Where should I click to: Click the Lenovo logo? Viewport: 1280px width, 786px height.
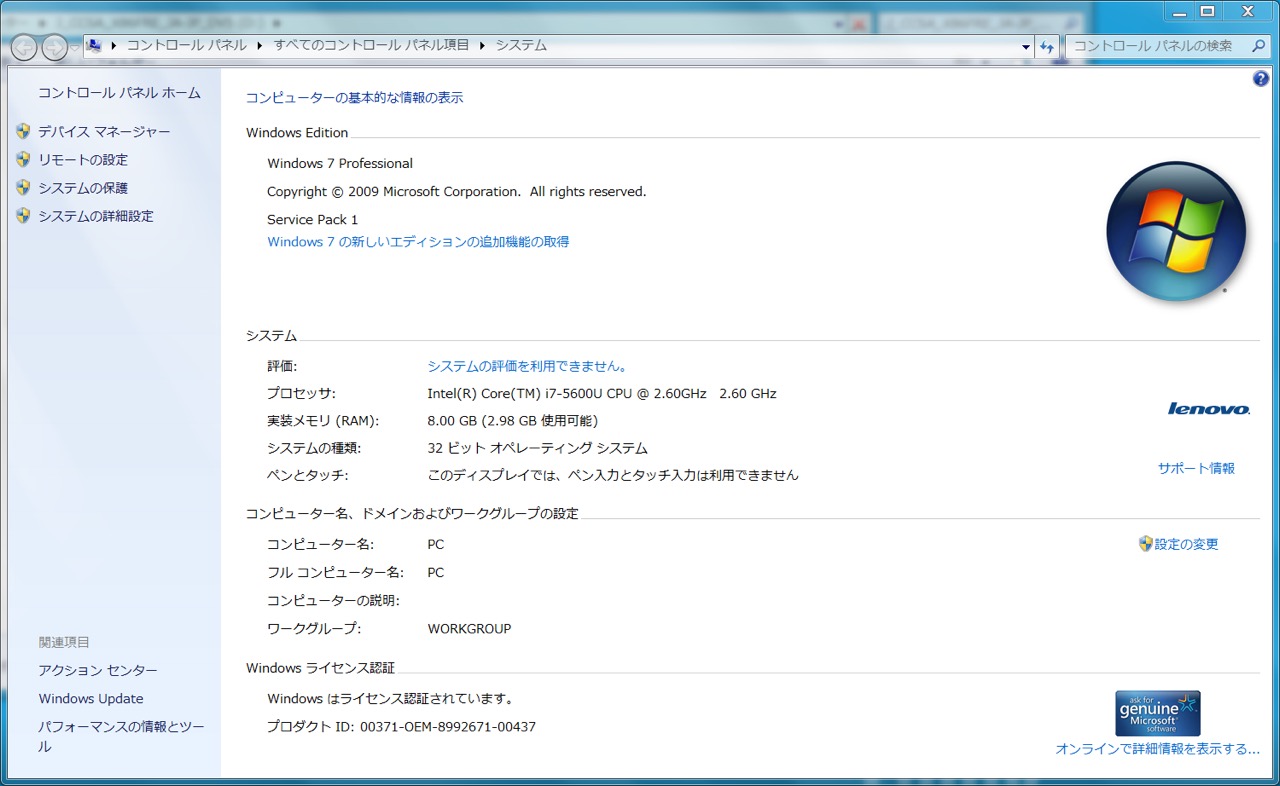pyautogui.click(x=1209, y=408)
